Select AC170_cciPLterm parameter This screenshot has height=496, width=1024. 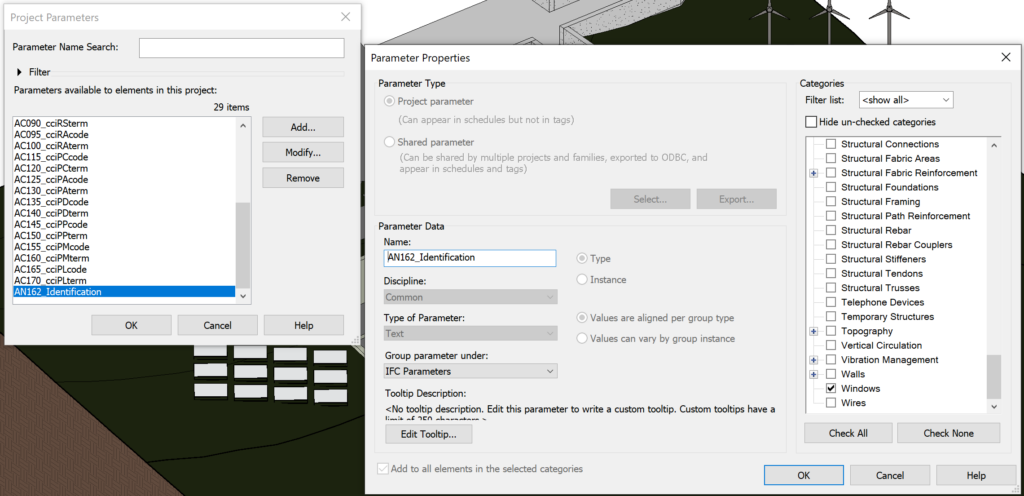pos(124,281)
